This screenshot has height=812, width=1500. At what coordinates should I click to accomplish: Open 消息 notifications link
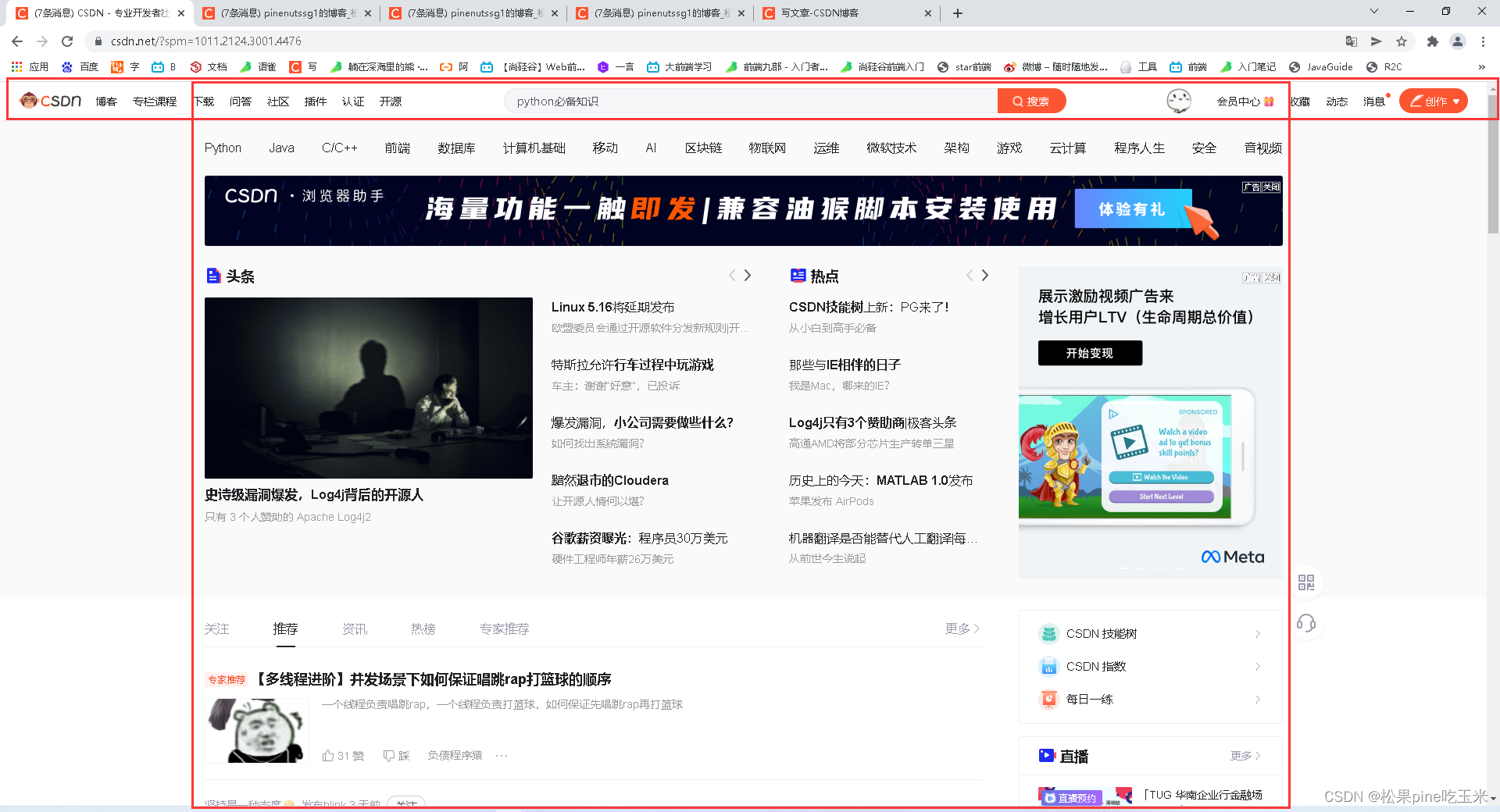tap(1375, 101)
